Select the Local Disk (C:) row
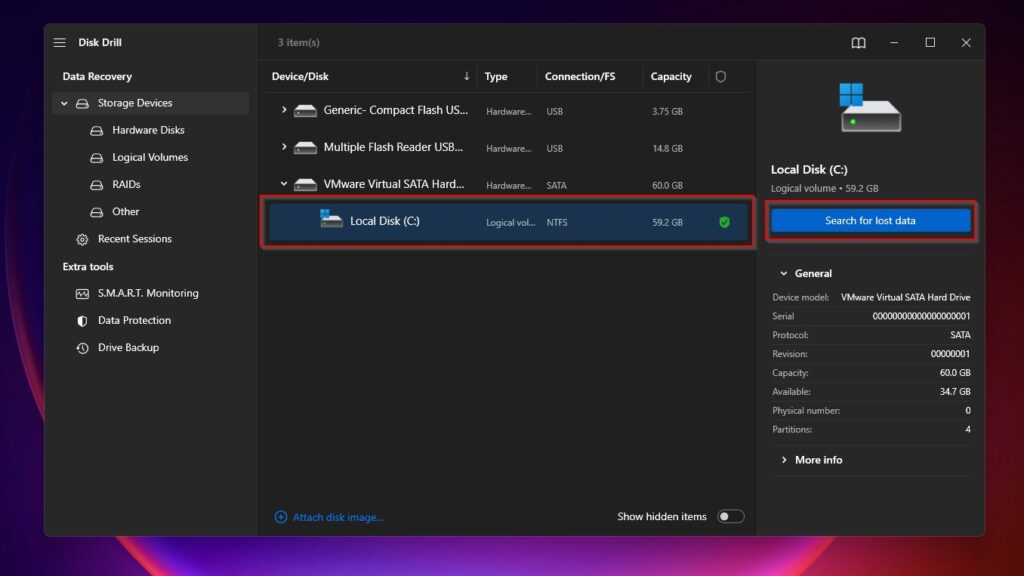 (507, 222)
